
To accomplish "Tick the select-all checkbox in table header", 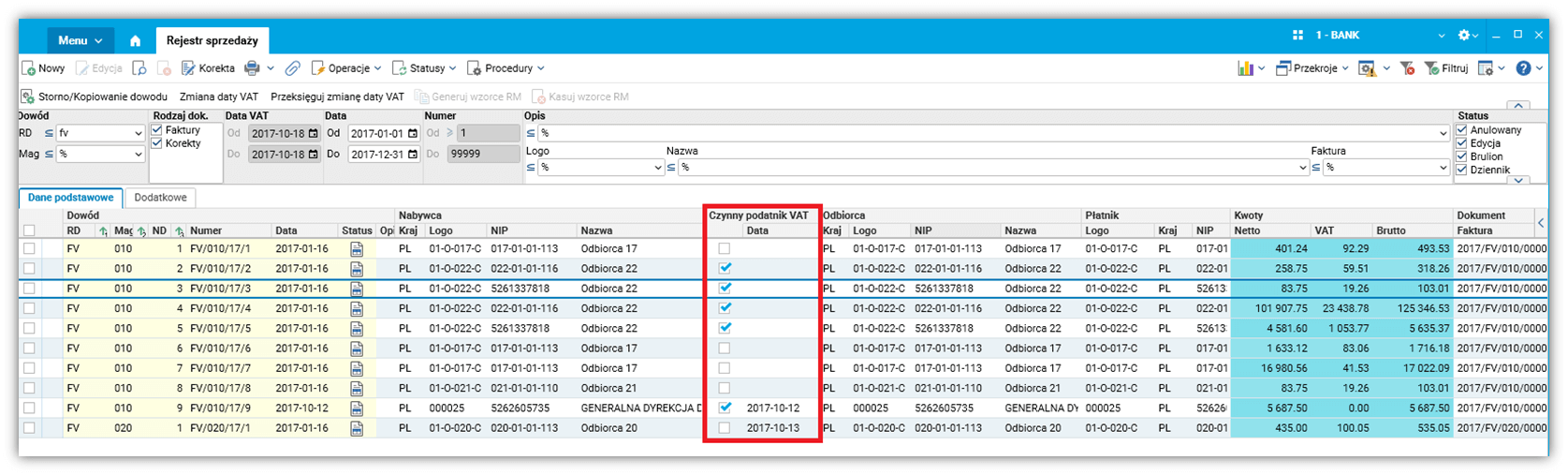I will [29, 230].
